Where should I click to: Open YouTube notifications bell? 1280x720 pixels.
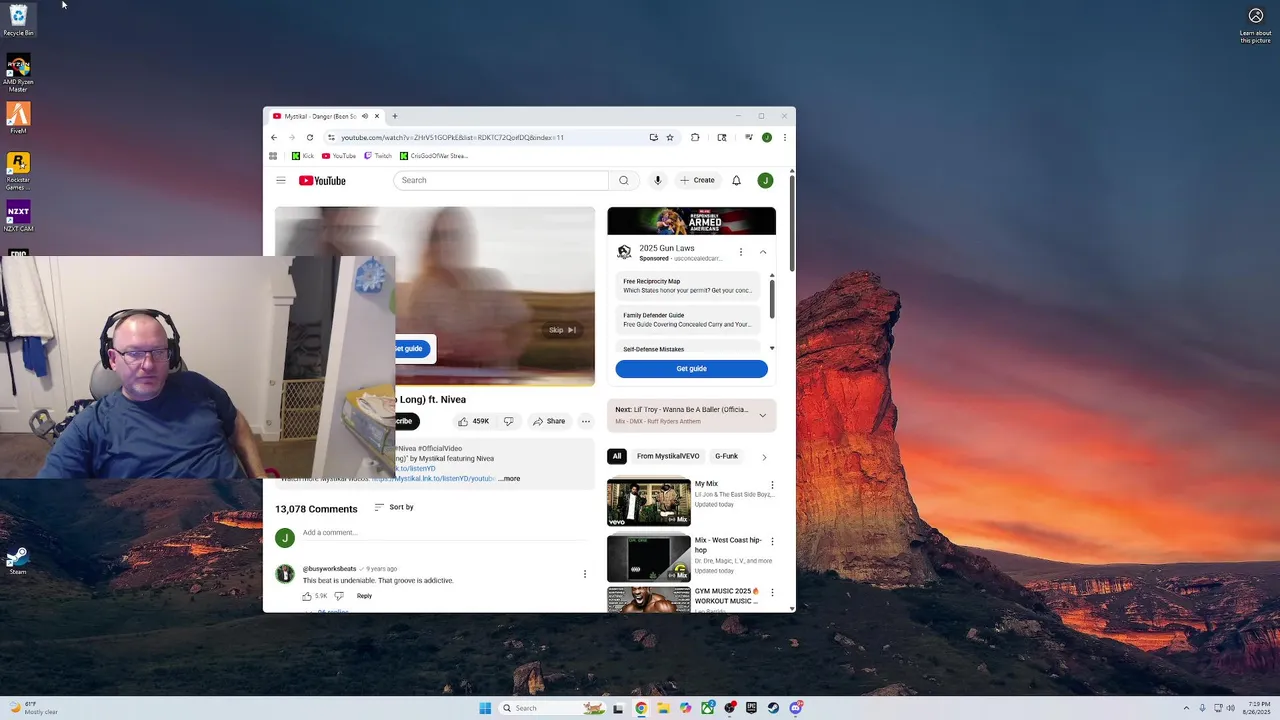(736, 180)
